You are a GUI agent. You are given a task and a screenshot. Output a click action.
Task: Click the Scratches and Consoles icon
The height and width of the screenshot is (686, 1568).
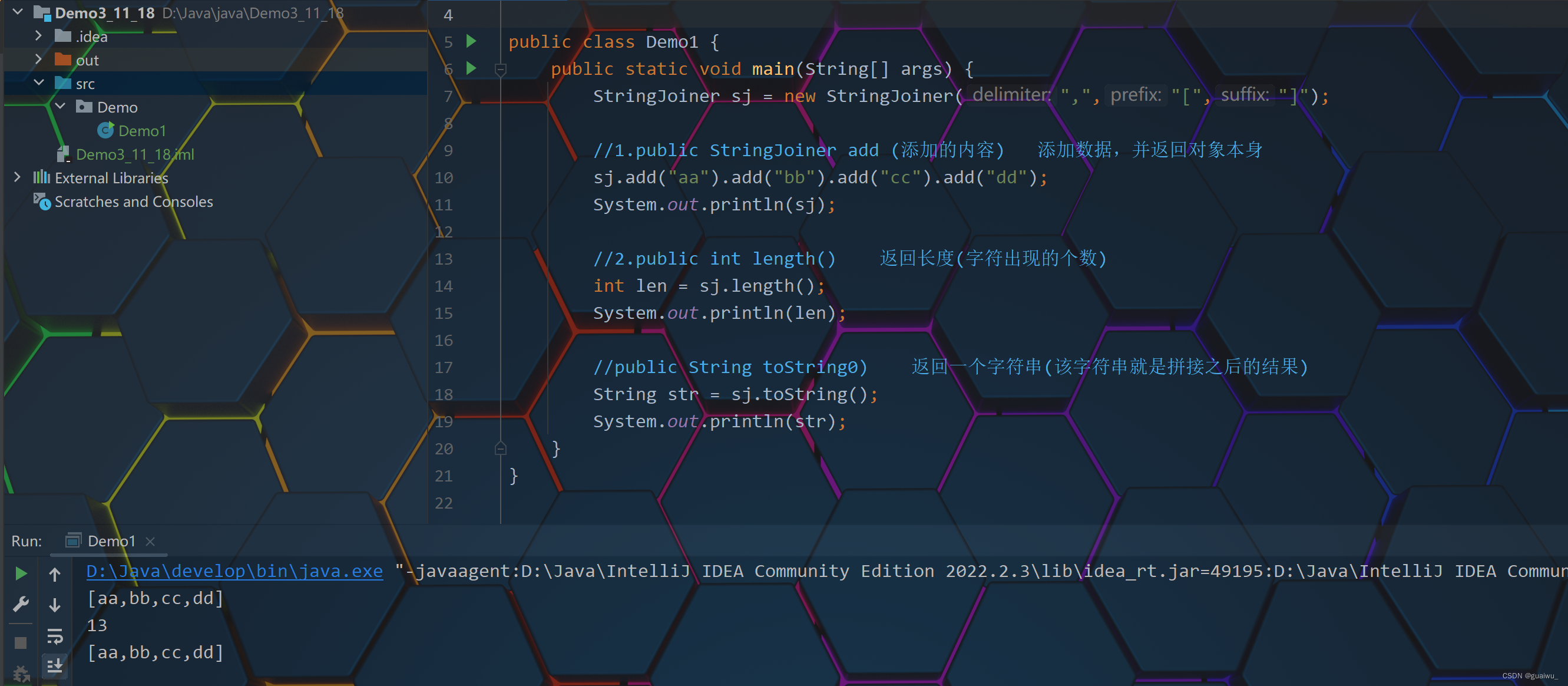point(40,202)
